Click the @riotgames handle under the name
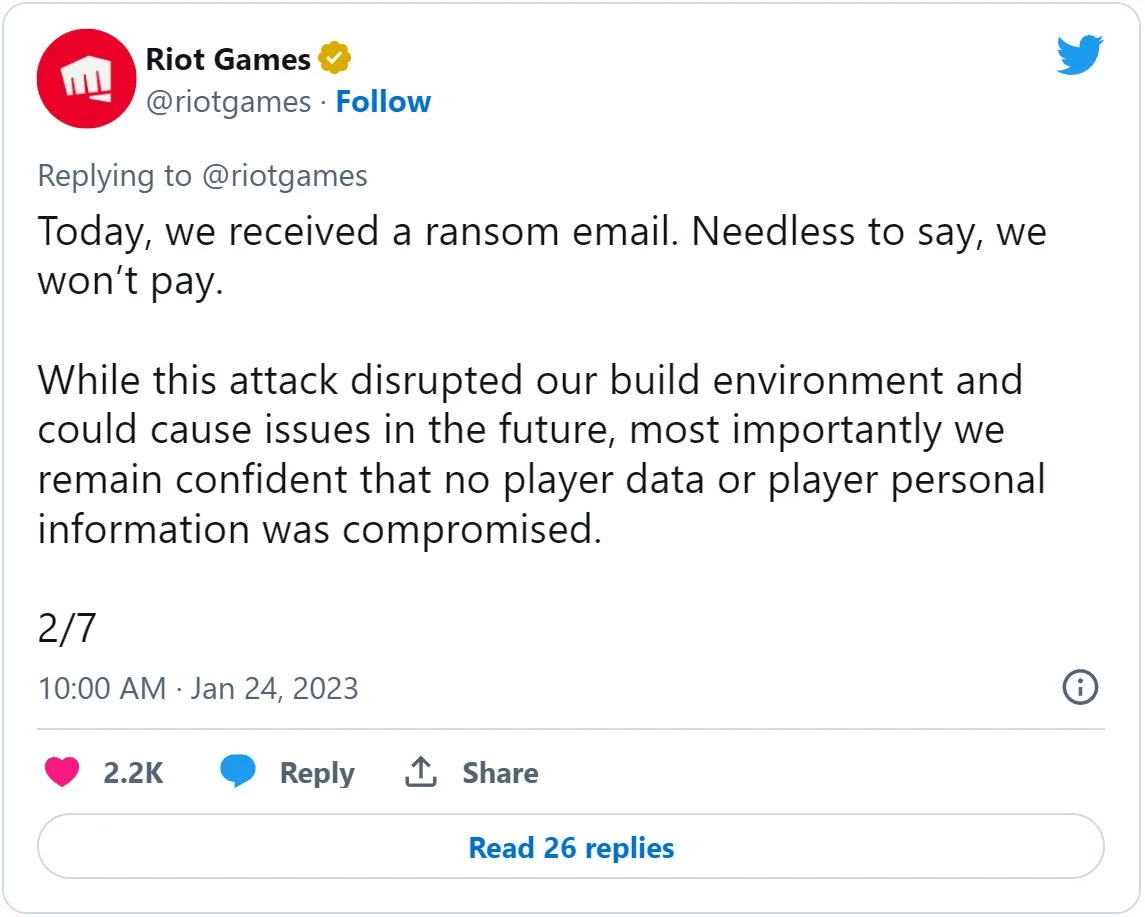The image size is (1145, 917). tap(228, 102)
